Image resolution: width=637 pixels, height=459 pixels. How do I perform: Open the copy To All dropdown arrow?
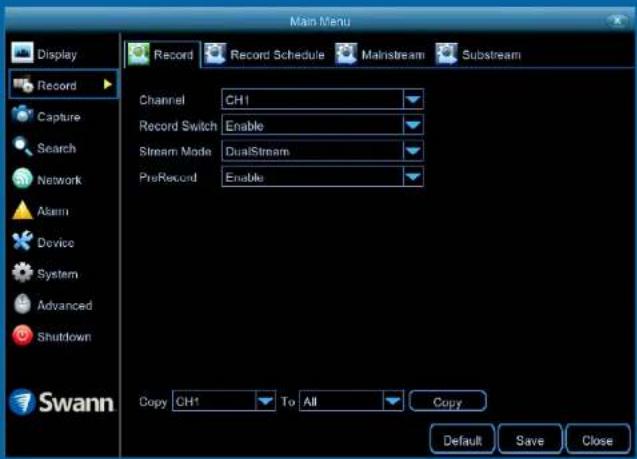point(393,401)
